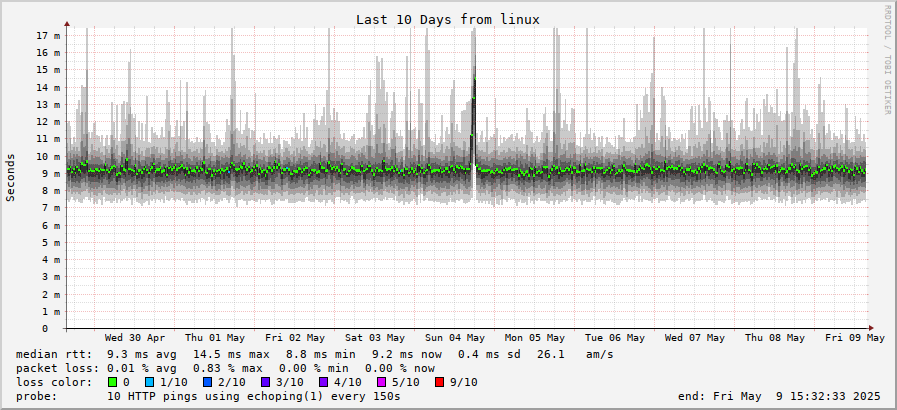The width and height of the screenshot is (897, 410).
Task: Click the green 0 loss color swatch
Action: click(112, 382)
